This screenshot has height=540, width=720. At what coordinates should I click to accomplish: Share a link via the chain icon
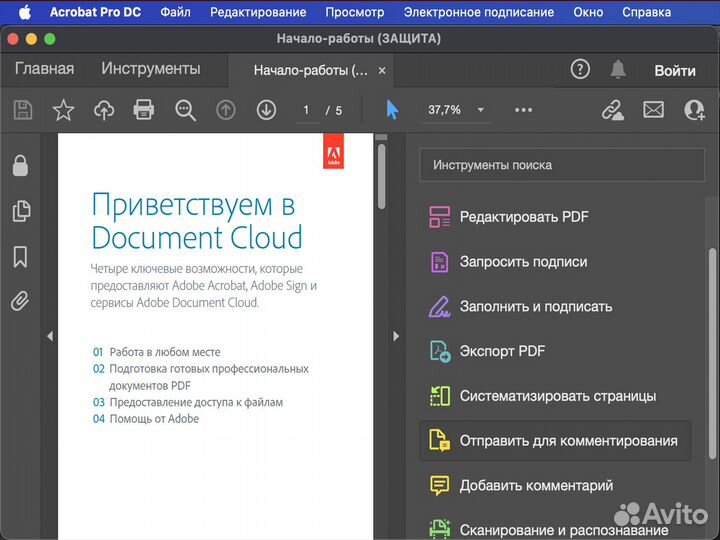pos(613,110)
